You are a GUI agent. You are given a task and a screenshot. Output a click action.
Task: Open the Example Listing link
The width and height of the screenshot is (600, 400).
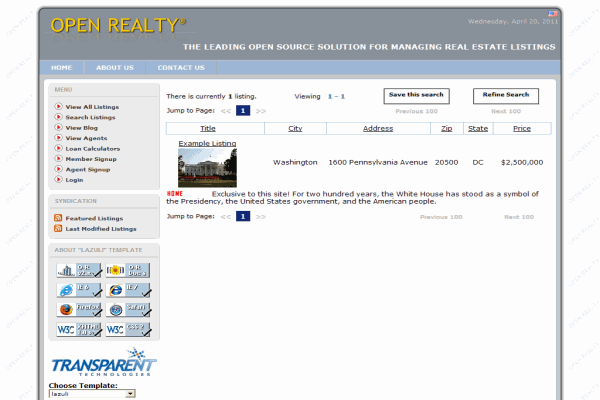207,143
